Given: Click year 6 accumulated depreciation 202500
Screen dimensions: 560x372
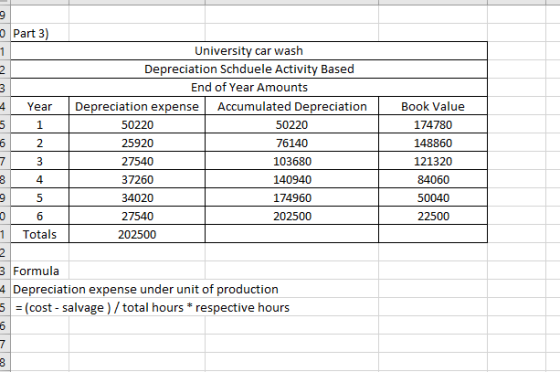Looking at the screenshot, I should click(292, 216).
